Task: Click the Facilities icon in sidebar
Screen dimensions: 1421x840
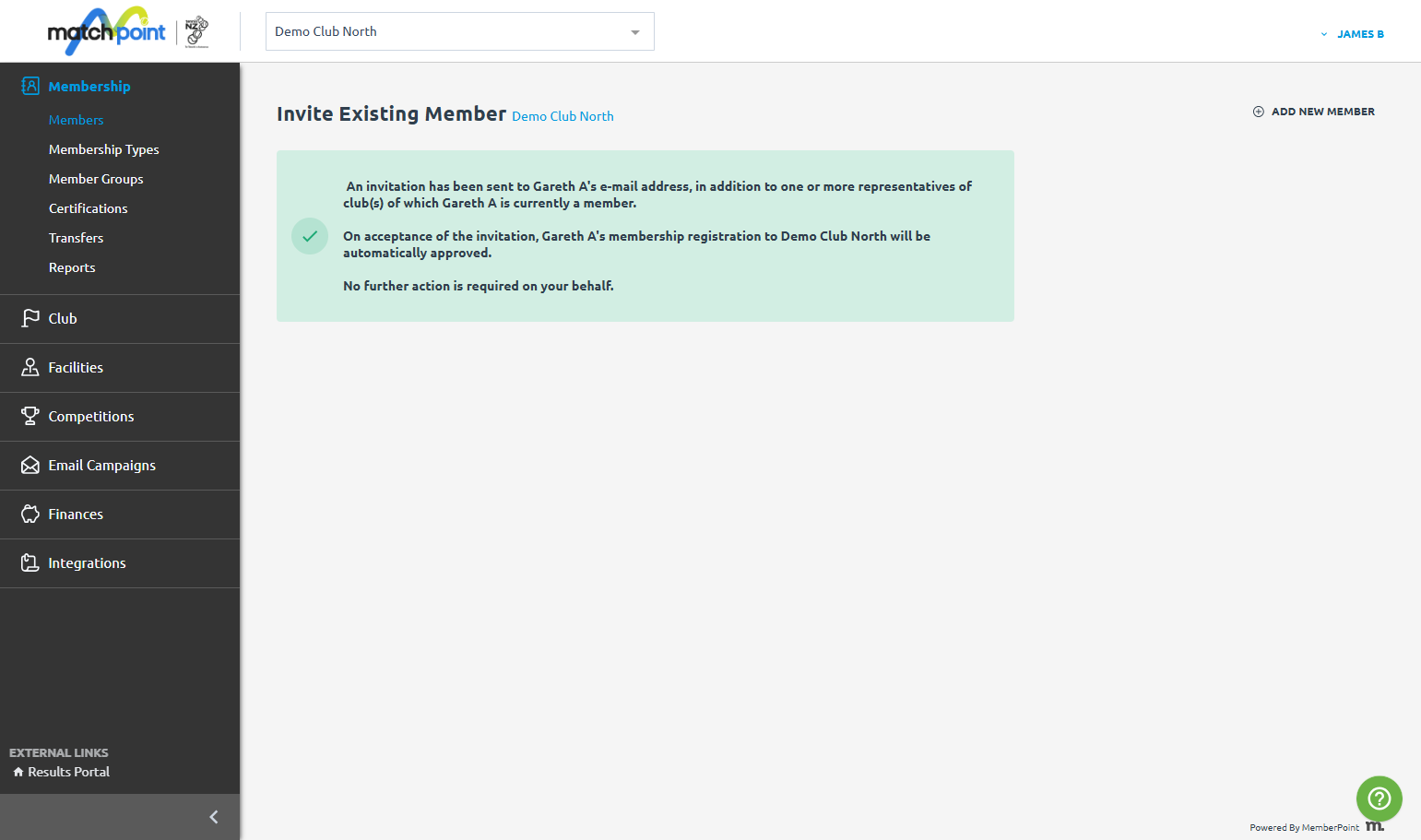Action: click(30, 367)
